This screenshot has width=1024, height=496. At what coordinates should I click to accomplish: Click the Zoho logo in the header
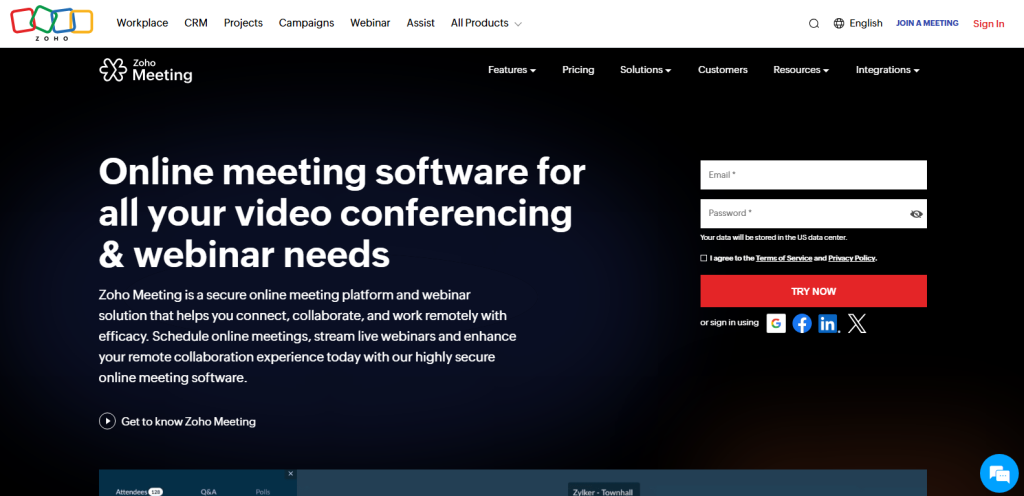pyautogui.click(x=52, y=23)
